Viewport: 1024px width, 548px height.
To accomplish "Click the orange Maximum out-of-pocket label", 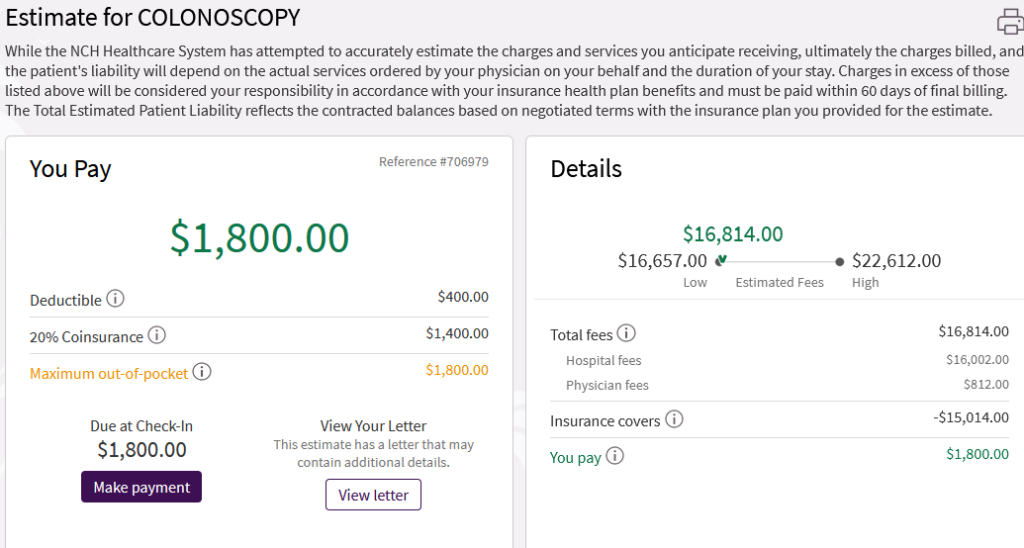I will 109,373.
